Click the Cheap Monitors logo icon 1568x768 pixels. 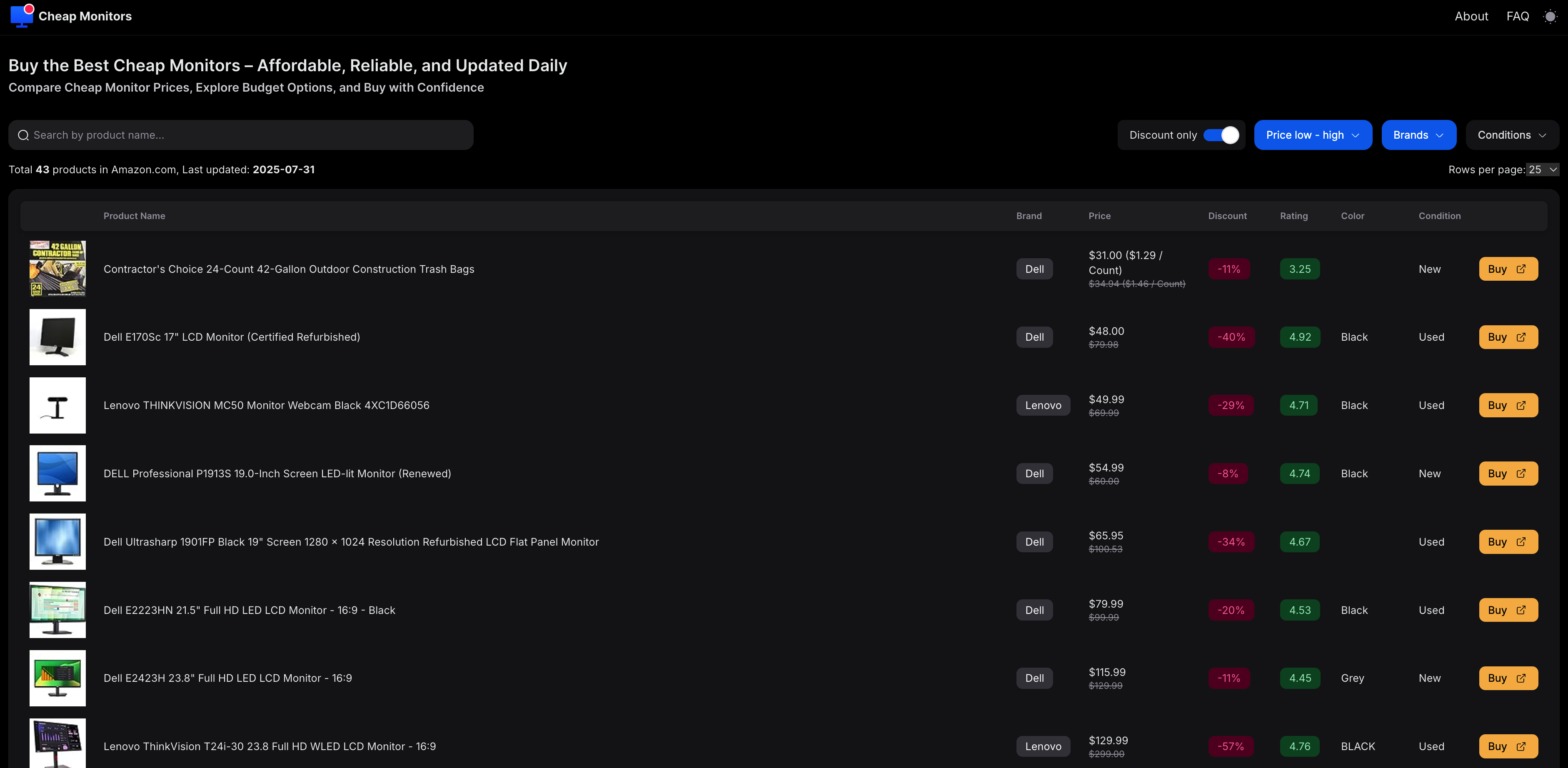(21, 16)
